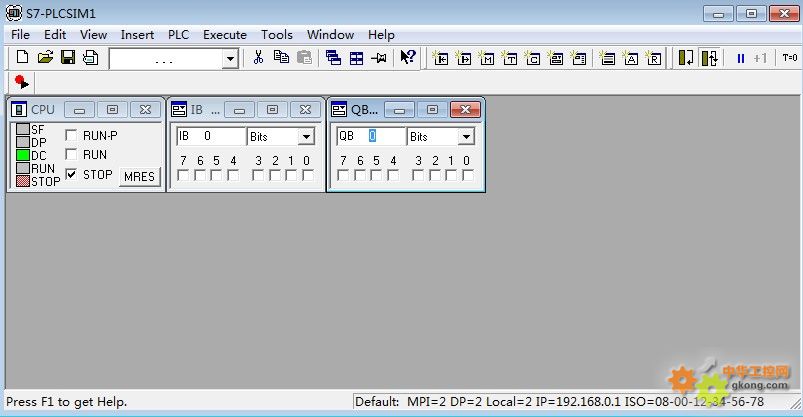
Task: Open the QB window Bits format dropdown
Action: pos(466,137)
